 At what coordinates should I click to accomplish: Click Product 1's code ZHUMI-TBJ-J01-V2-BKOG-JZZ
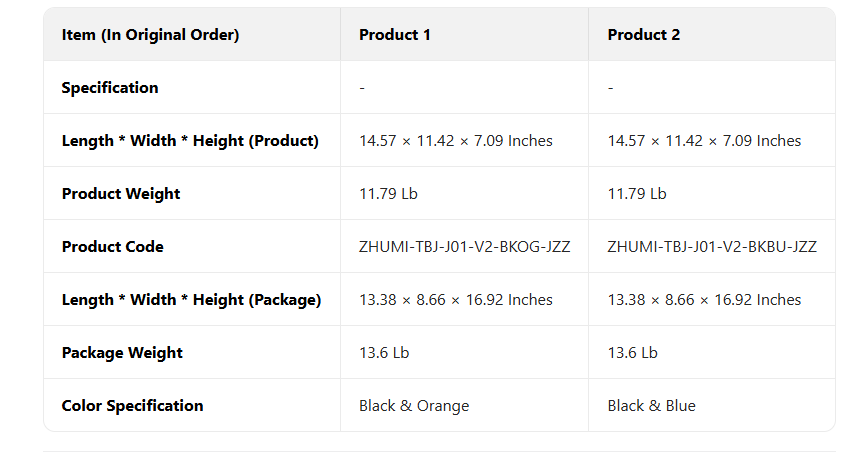pyautogui.click(x=465, y=247)
